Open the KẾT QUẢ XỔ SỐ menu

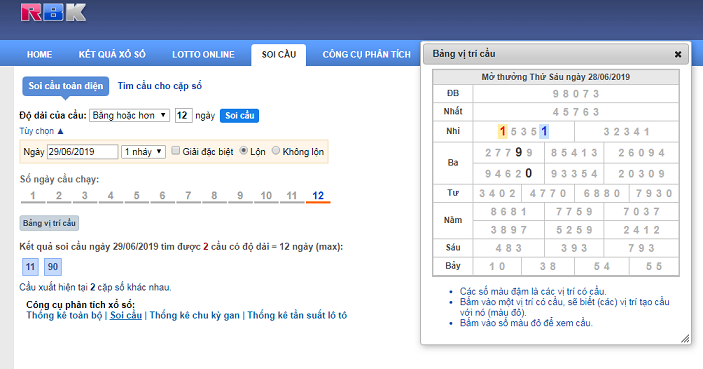click(x=112, y=55)
